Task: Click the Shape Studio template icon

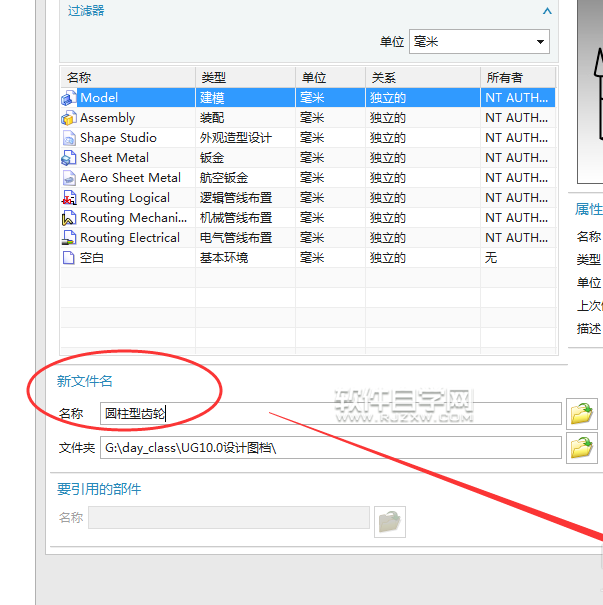Action: point(69,138)
